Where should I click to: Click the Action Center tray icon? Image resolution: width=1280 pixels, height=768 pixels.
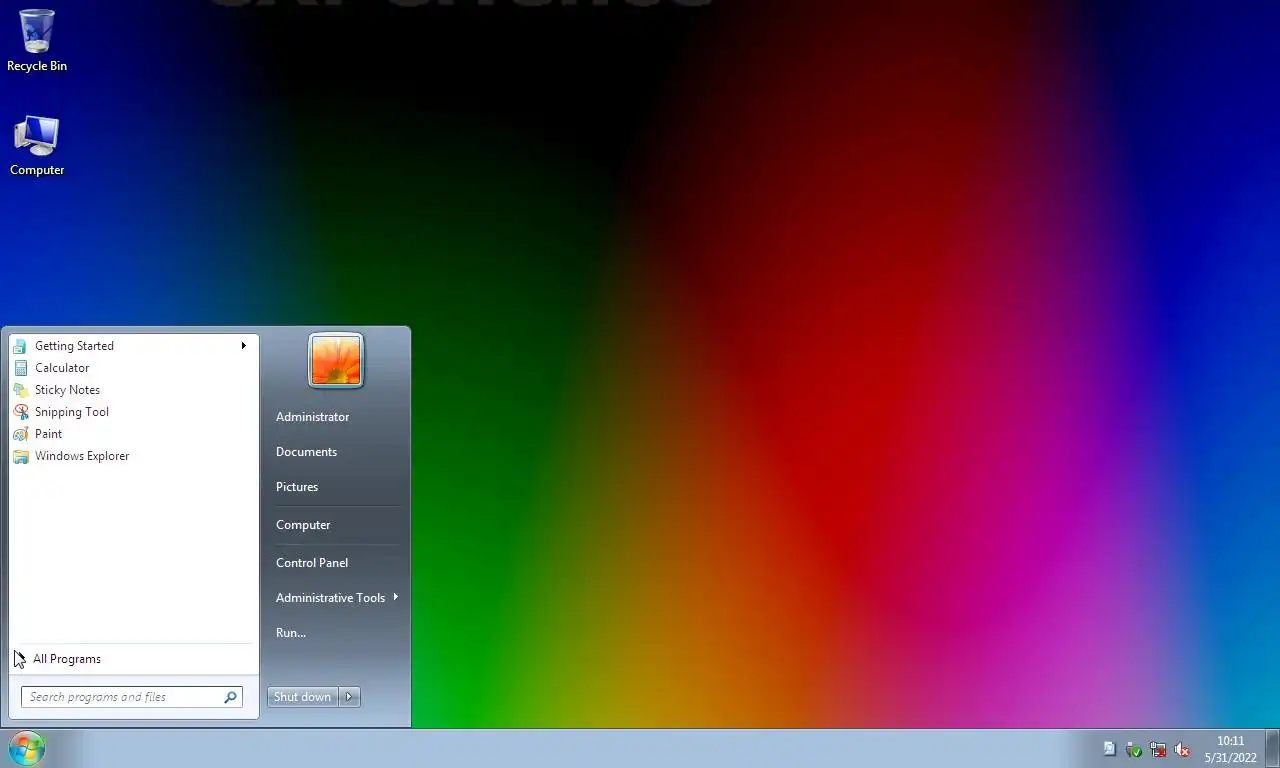point(1109,749)
